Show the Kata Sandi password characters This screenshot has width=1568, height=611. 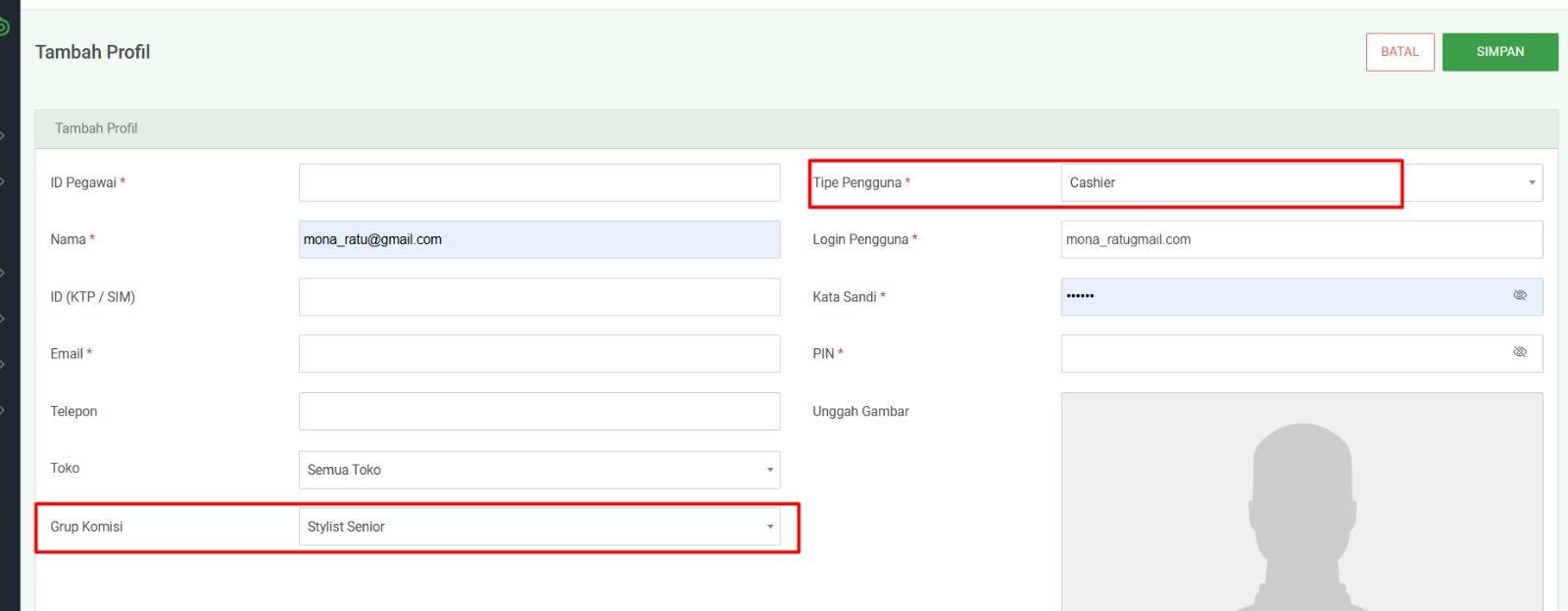(1519, 295)
